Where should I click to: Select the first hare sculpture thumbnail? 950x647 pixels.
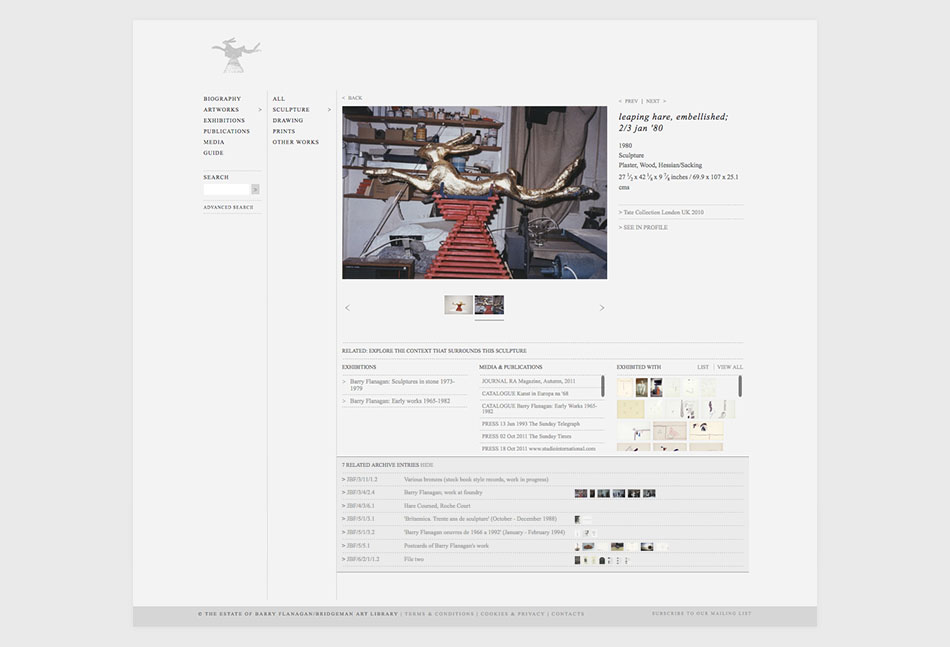[458, 305]
